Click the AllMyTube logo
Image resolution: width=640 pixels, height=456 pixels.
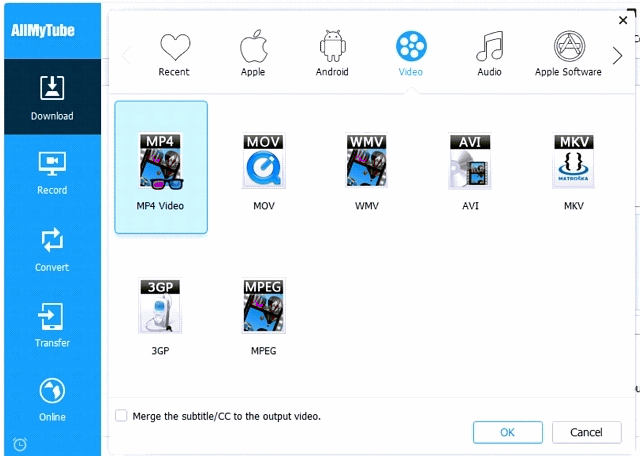click(43, 30)
